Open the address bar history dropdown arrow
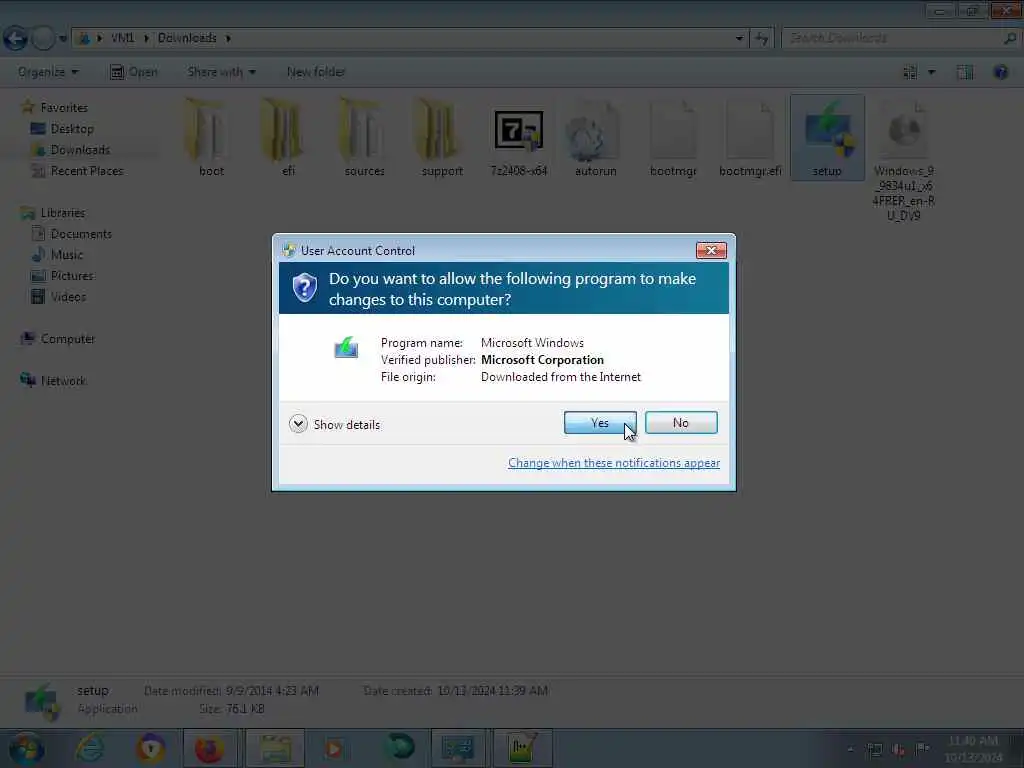Screen dimensions: 1024x768 point(739,39)
